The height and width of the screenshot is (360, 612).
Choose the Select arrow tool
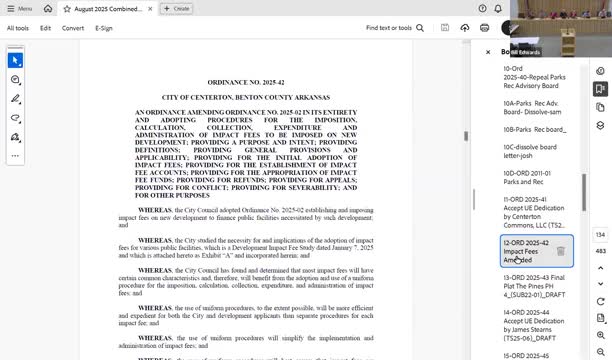click(x=15, y=61)
